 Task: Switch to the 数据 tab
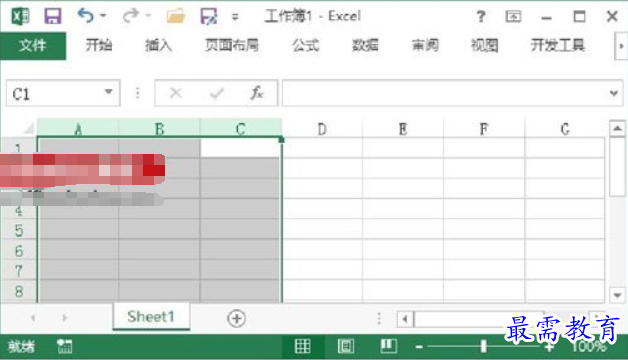[365, 45]
